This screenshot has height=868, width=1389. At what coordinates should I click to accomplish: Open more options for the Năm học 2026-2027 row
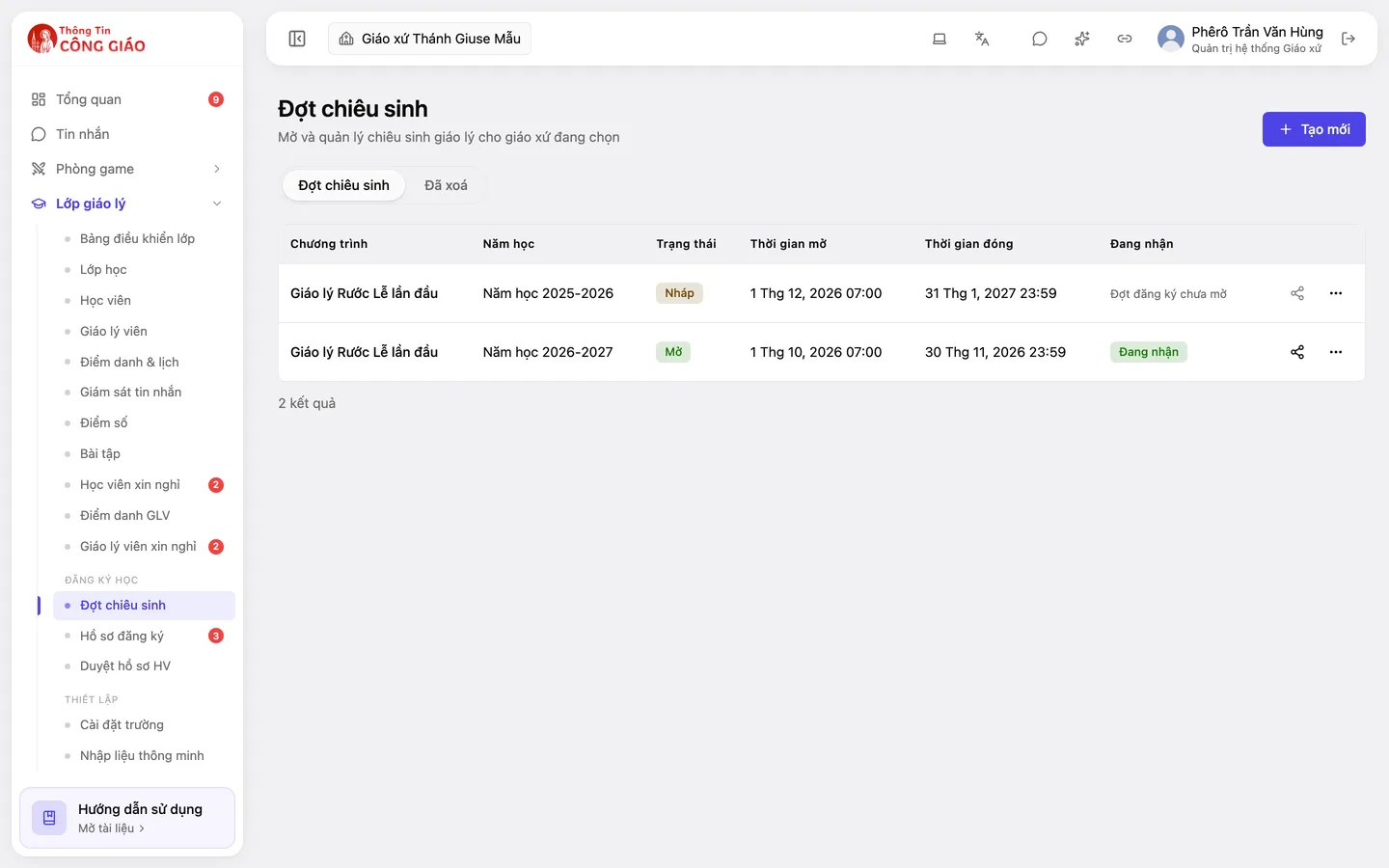point(1336,352)
